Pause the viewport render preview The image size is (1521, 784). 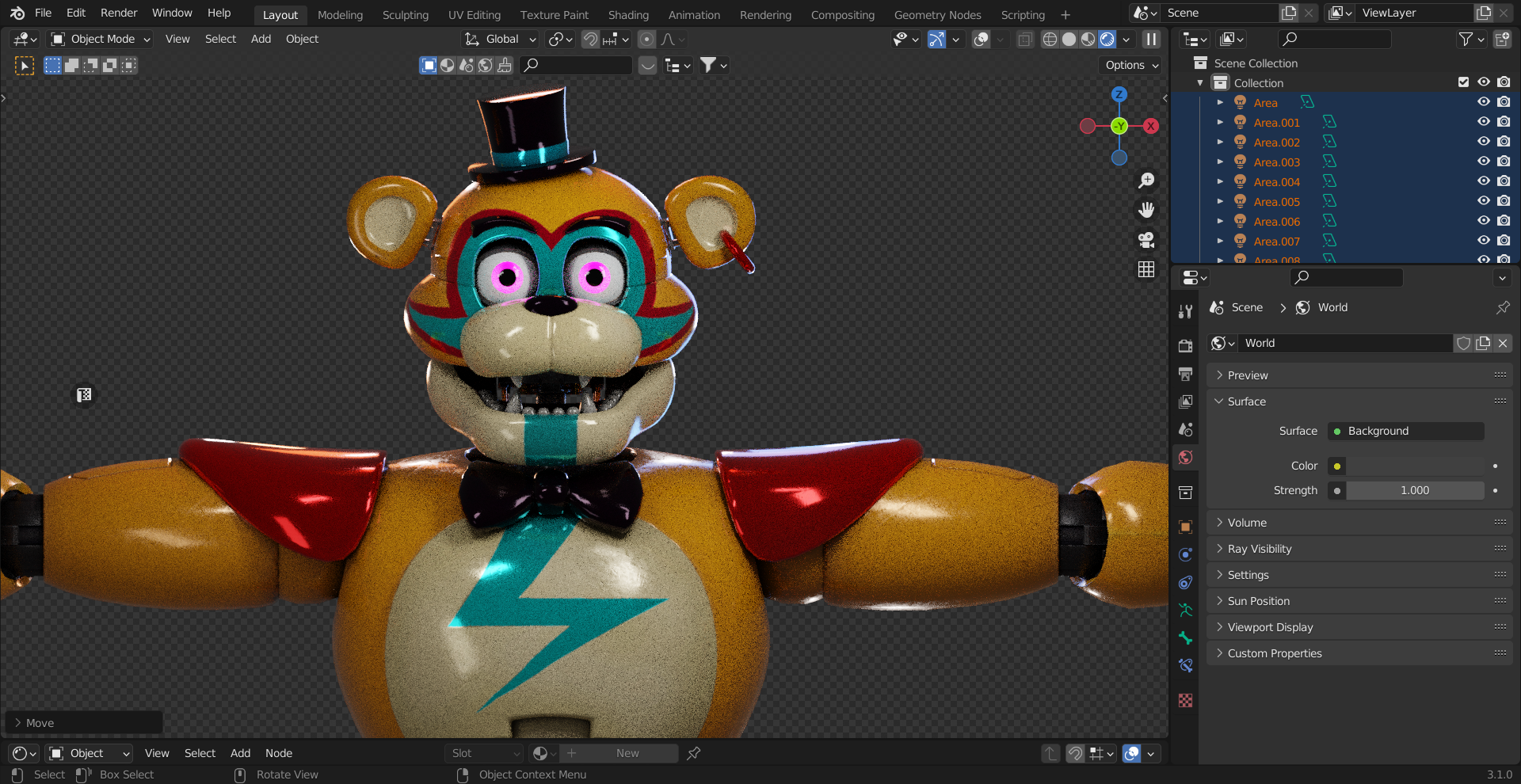[x=1151, y=39]
